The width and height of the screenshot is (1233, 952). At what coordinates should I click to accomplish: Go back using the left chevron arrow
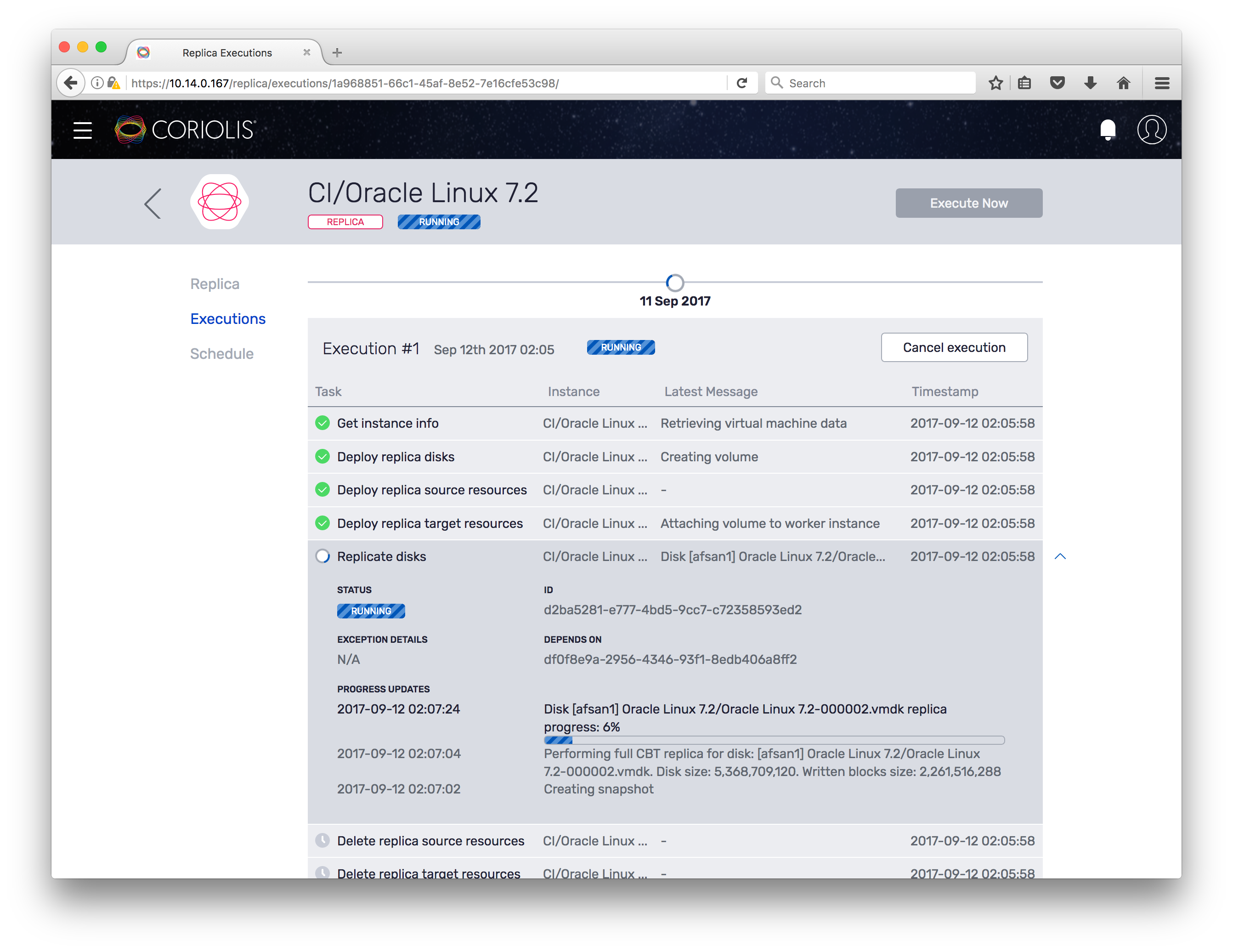pyautogui.click(x=153, y=203)
